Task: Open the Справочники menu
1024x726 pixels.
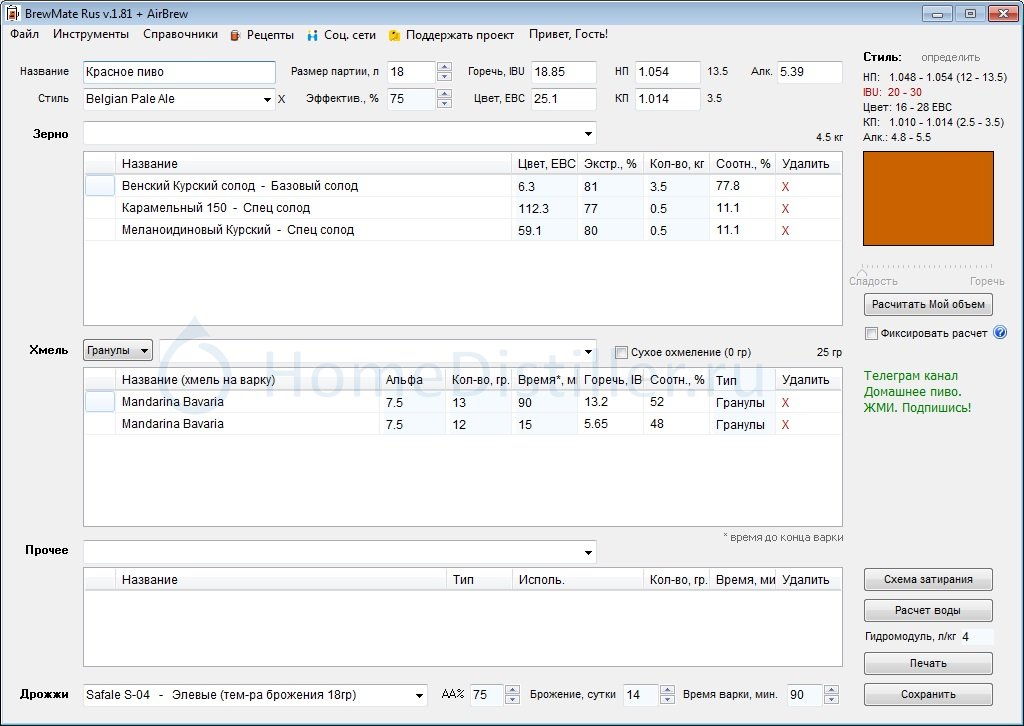Action: [180, 35]
